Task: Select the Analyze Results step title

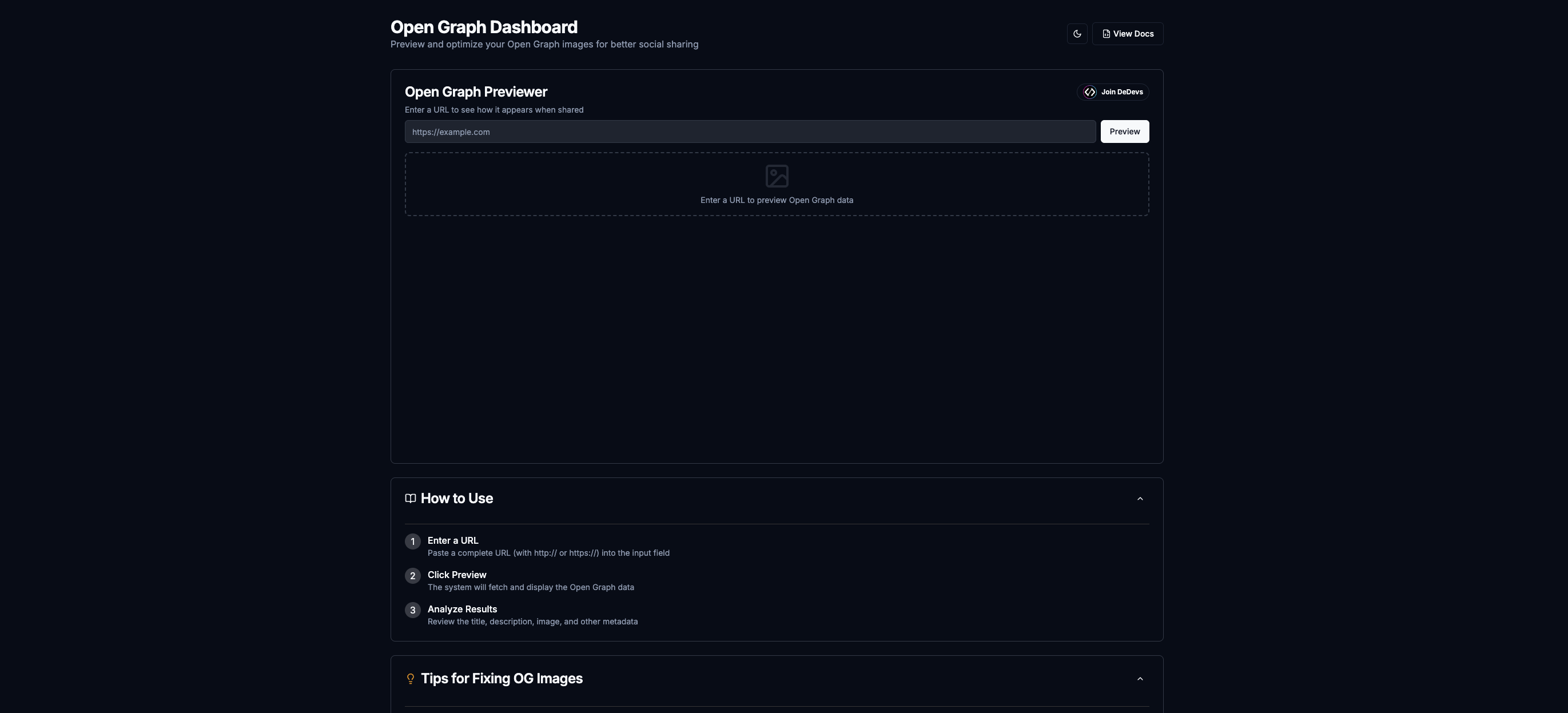Action: point(462,609)
